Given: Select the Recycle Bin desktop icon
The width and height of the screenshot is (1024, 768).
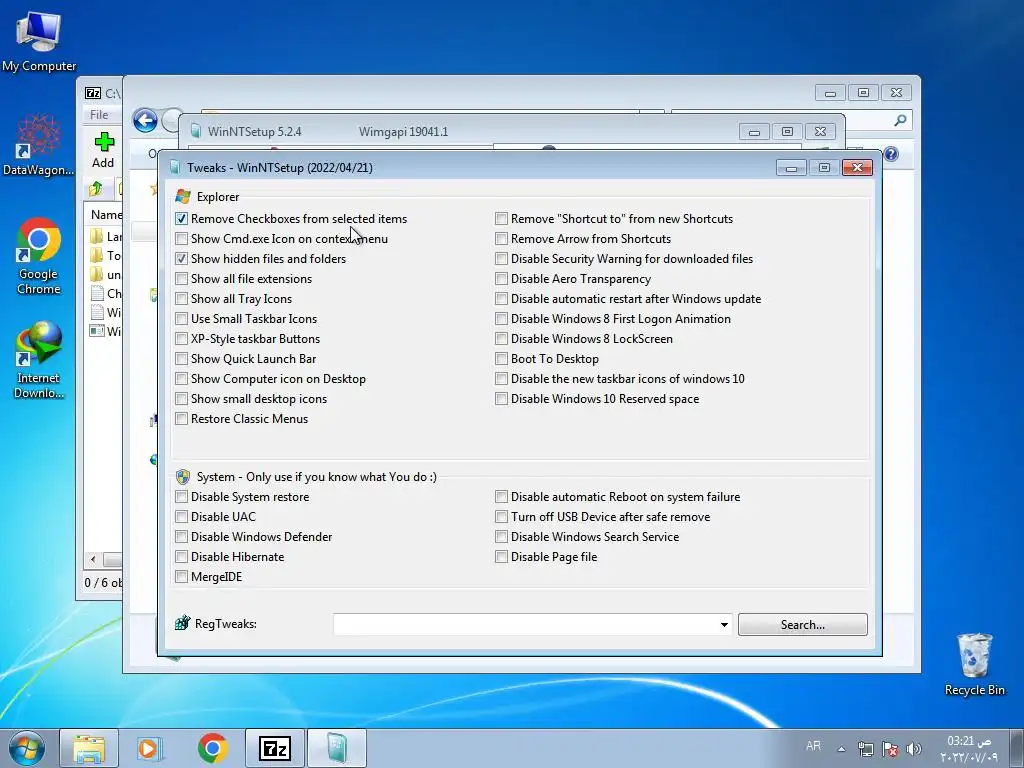Looking at the screenshot, I should coord(974,665).
